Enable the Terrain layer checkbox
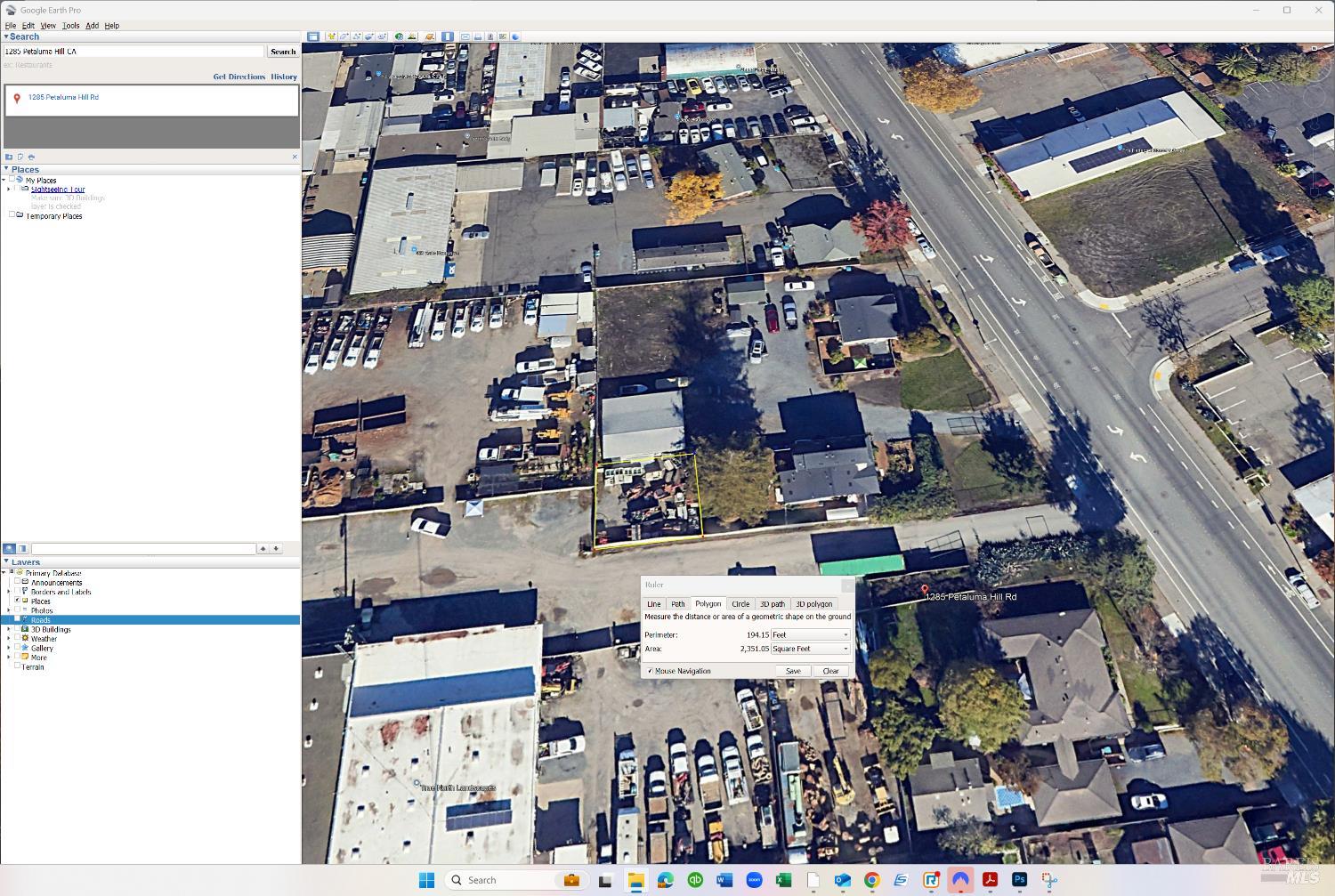Screen dimensions: 1335x896 17,666
